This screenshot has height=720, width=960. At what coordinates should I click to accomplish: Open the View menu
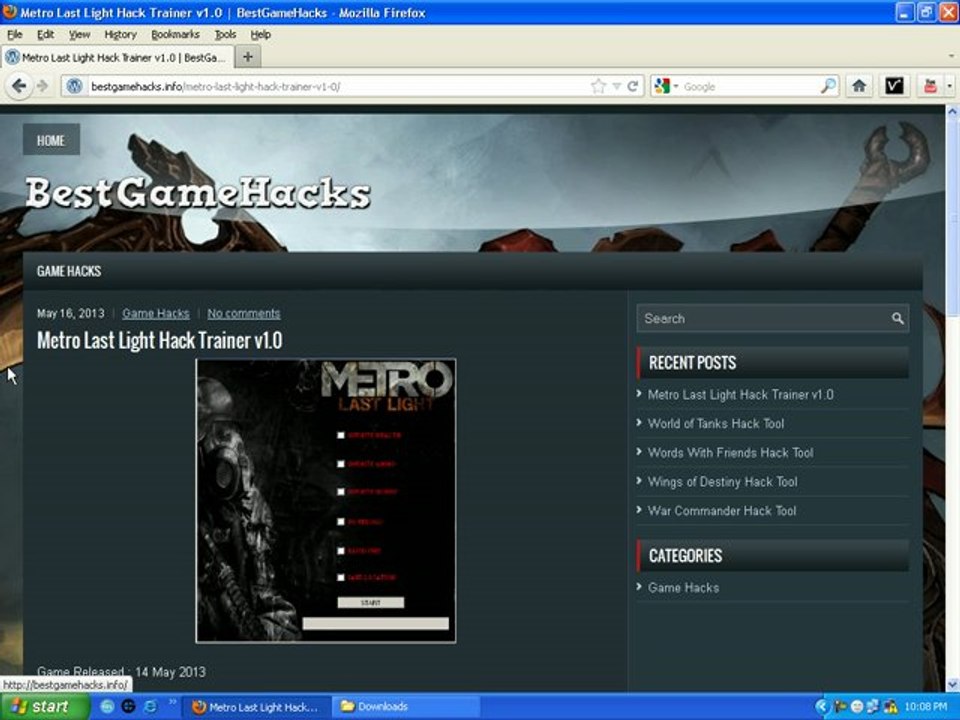[x=79, y=34]
